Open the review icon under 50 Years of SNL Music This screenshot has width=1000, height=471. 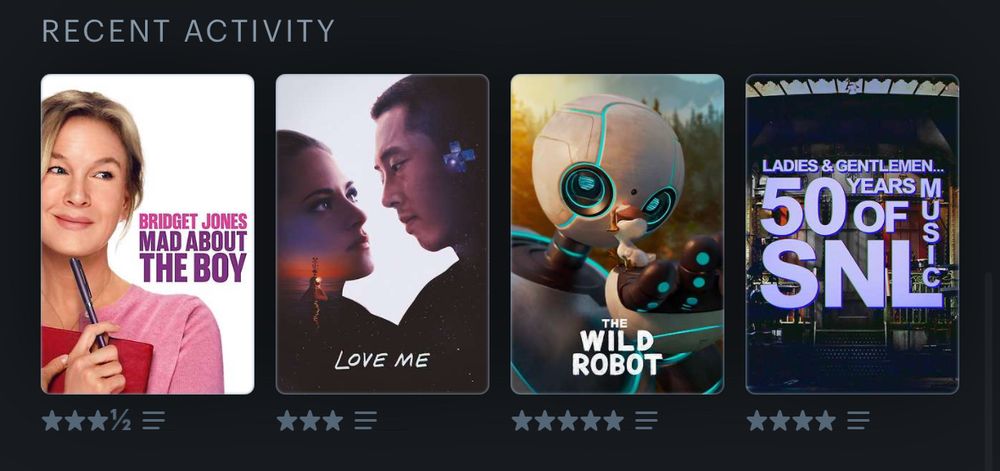[858, 421]
